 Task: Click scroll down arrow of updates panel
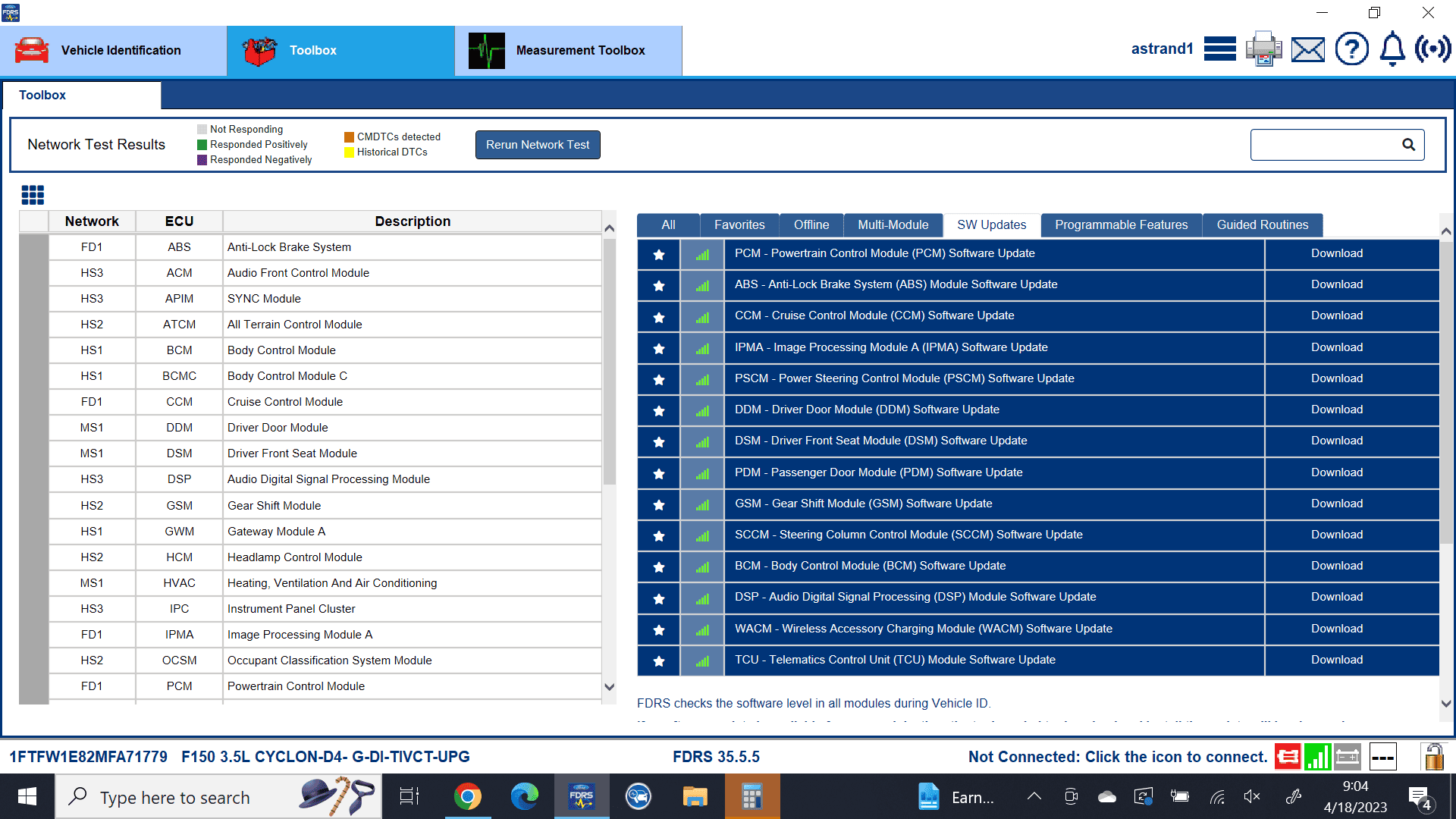(1446, 704)
